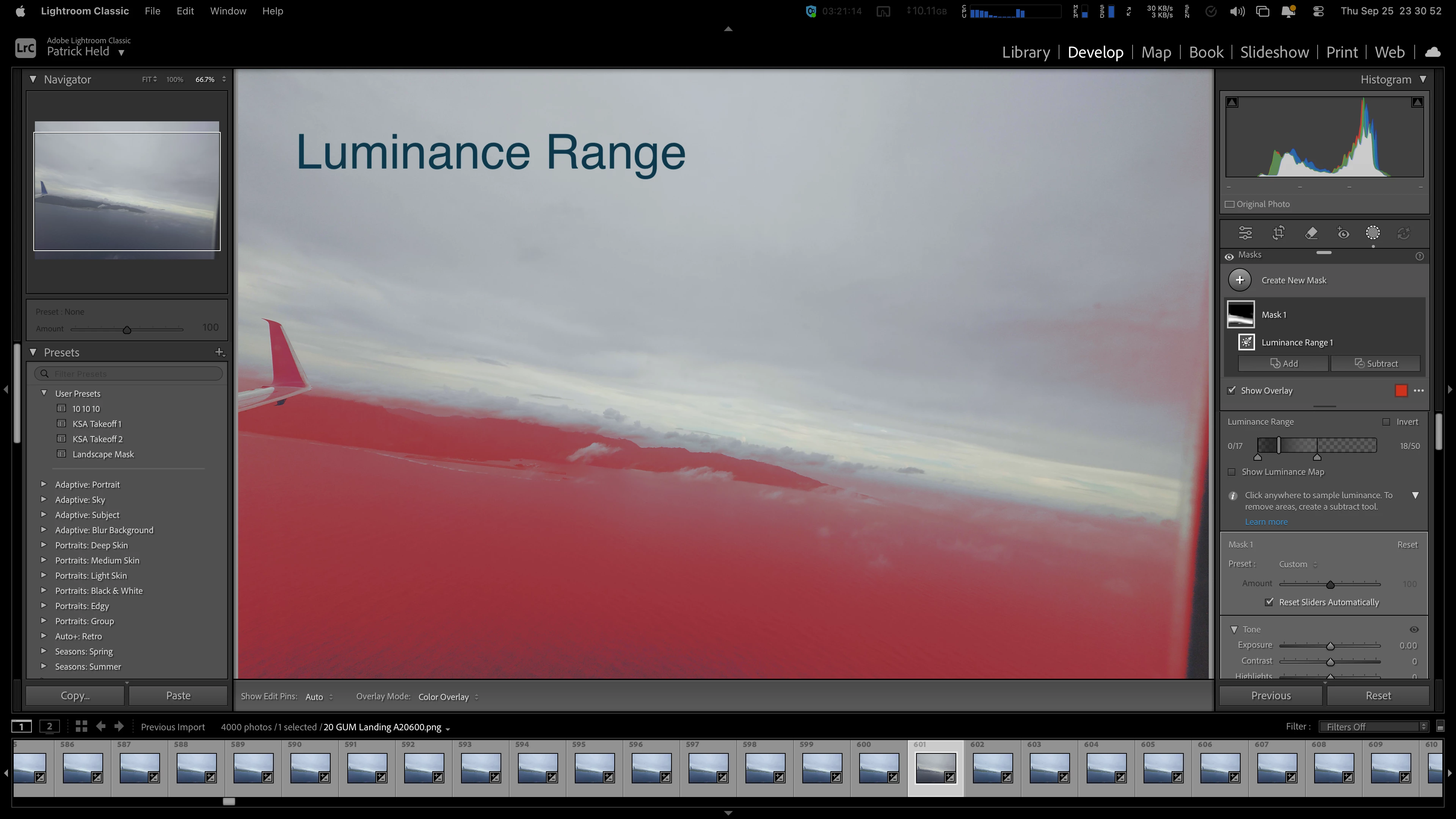Image resolution: width=1456 pixels, height=819 pixels.
Task: Open the Edit sliders tool icon
Action: tap(1245, 233)
